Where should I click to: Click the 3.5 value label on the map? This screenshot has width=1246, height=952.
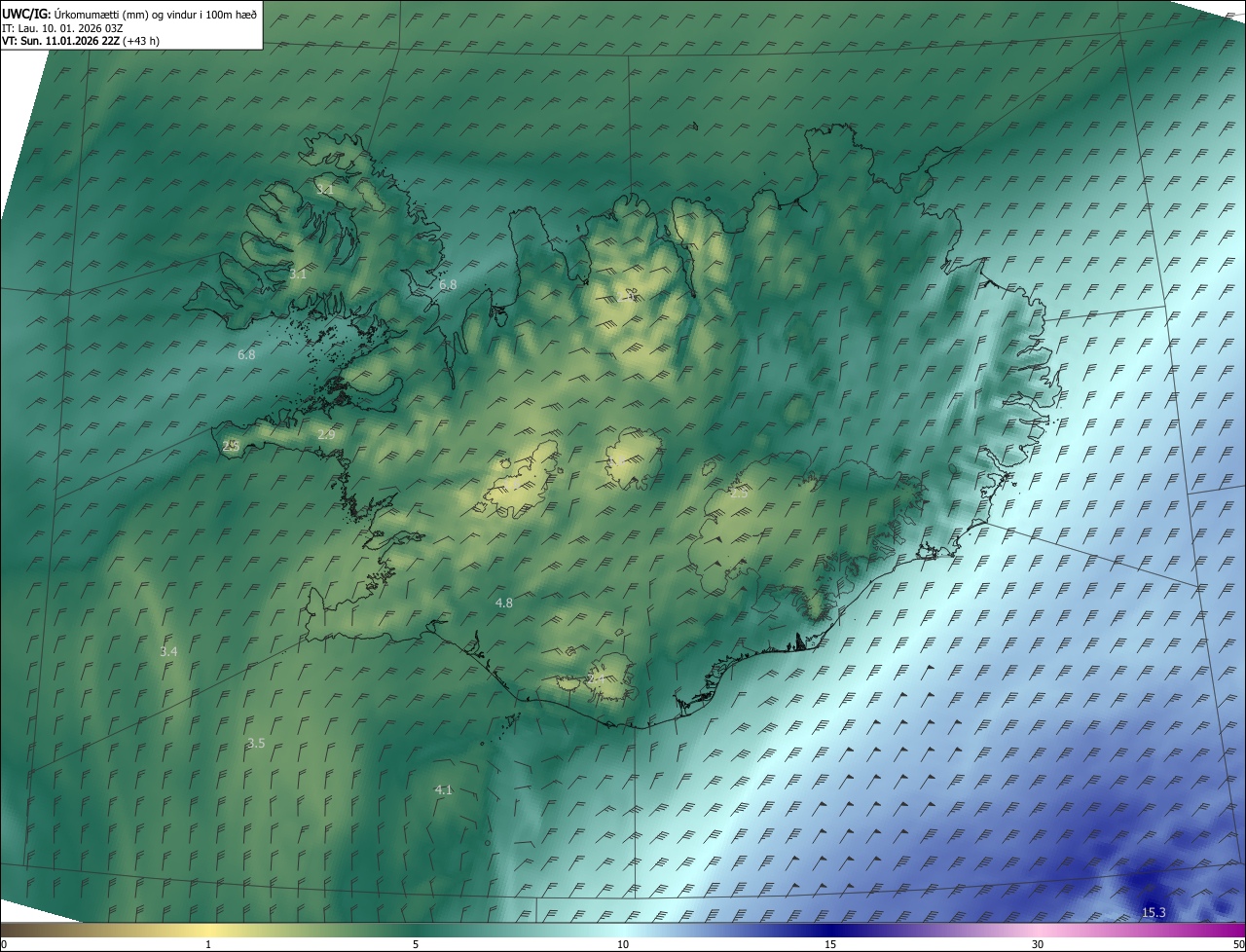(x=256, y=744)
